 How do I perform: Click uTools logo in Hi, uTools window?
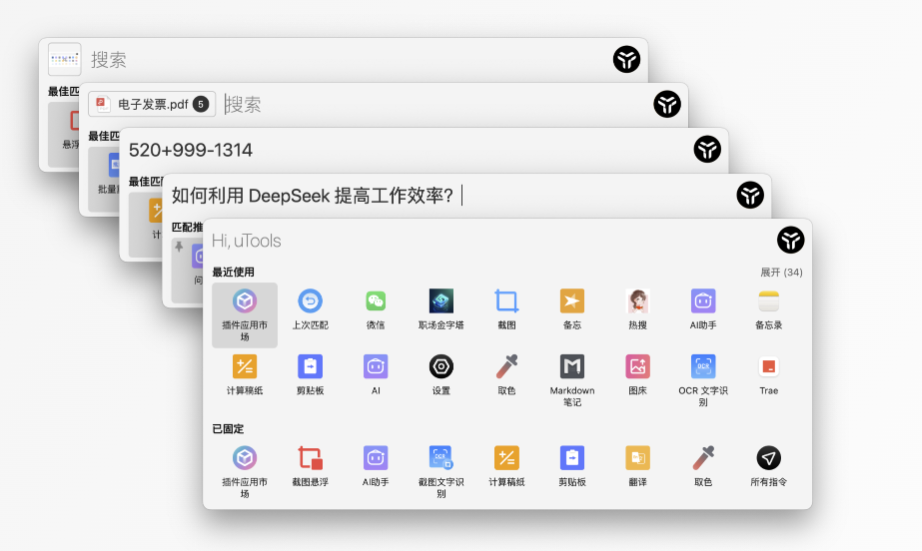pos(790,240)
